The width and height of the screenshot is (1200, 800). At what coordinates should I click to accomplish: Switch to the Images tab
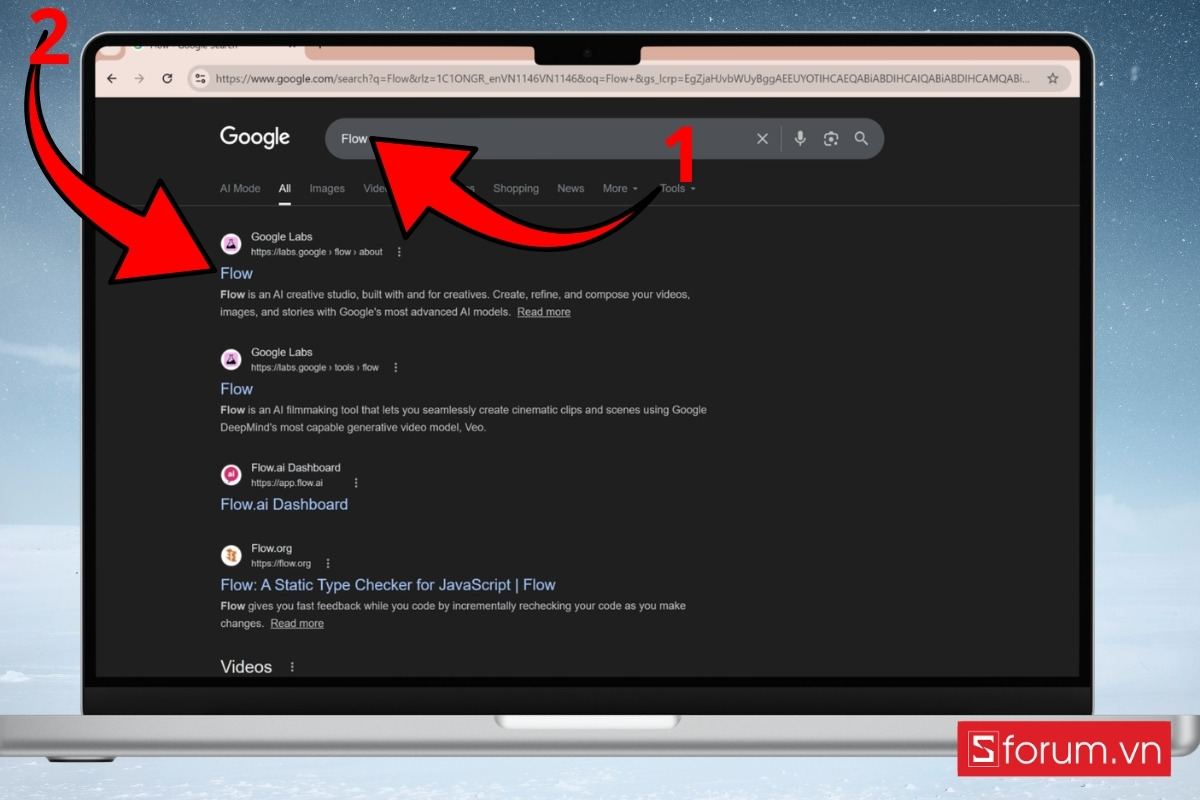[327, 188]
